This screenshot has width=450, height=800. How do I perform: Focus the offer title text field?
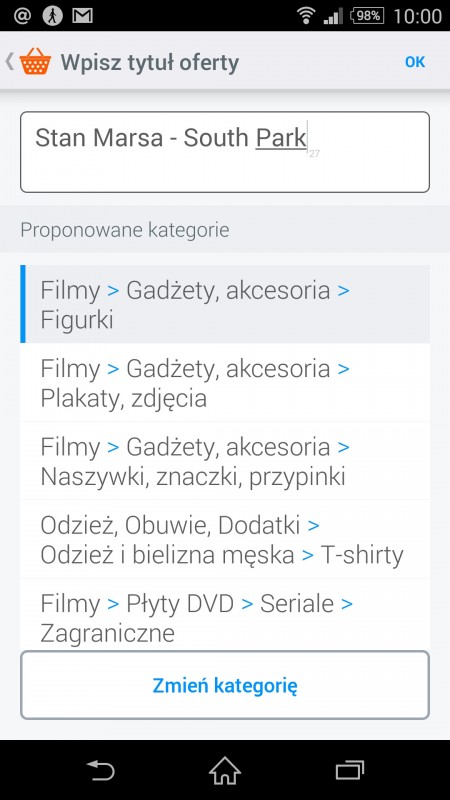point(224,152)
